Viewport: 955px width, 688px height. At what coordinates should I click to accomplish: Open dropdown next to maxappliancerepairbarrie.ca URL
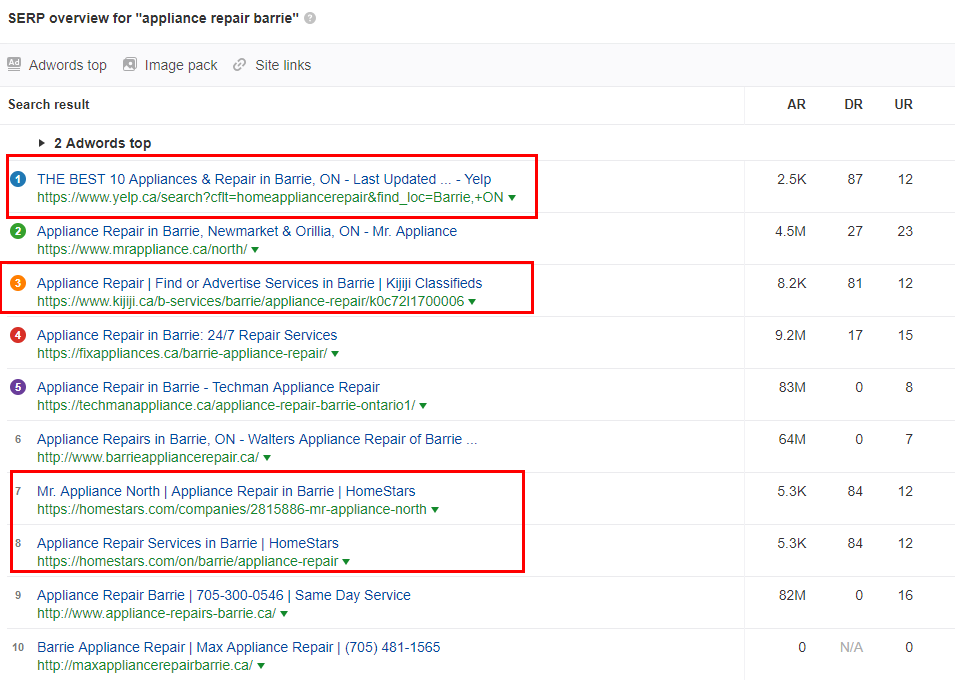pos(261,666)
